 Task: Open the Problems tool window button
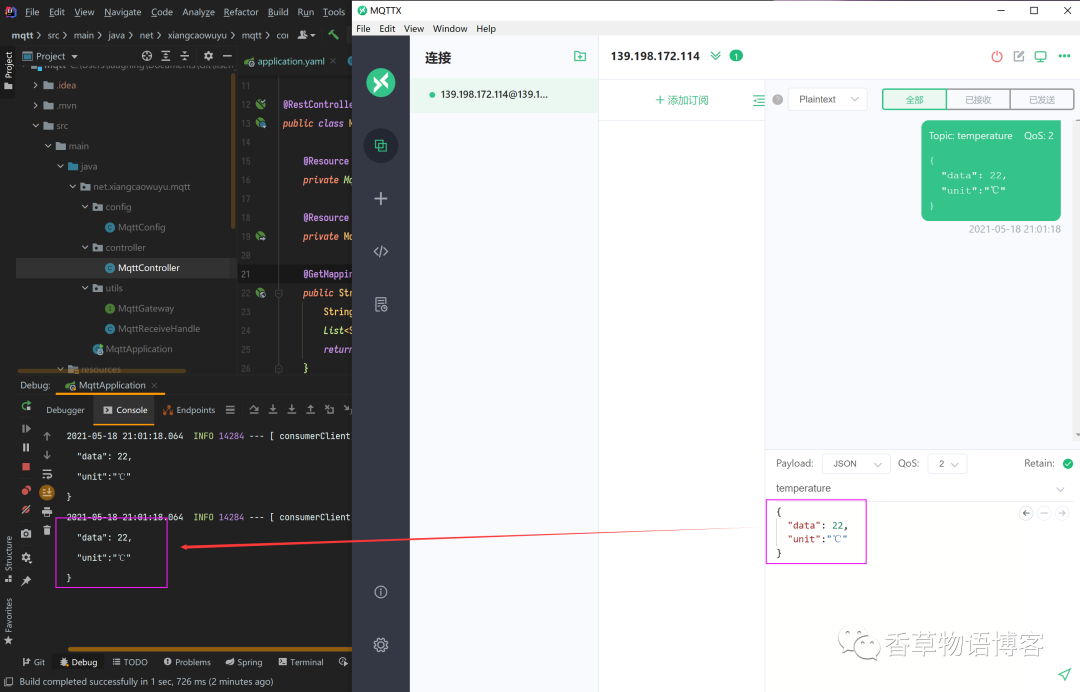187,662
